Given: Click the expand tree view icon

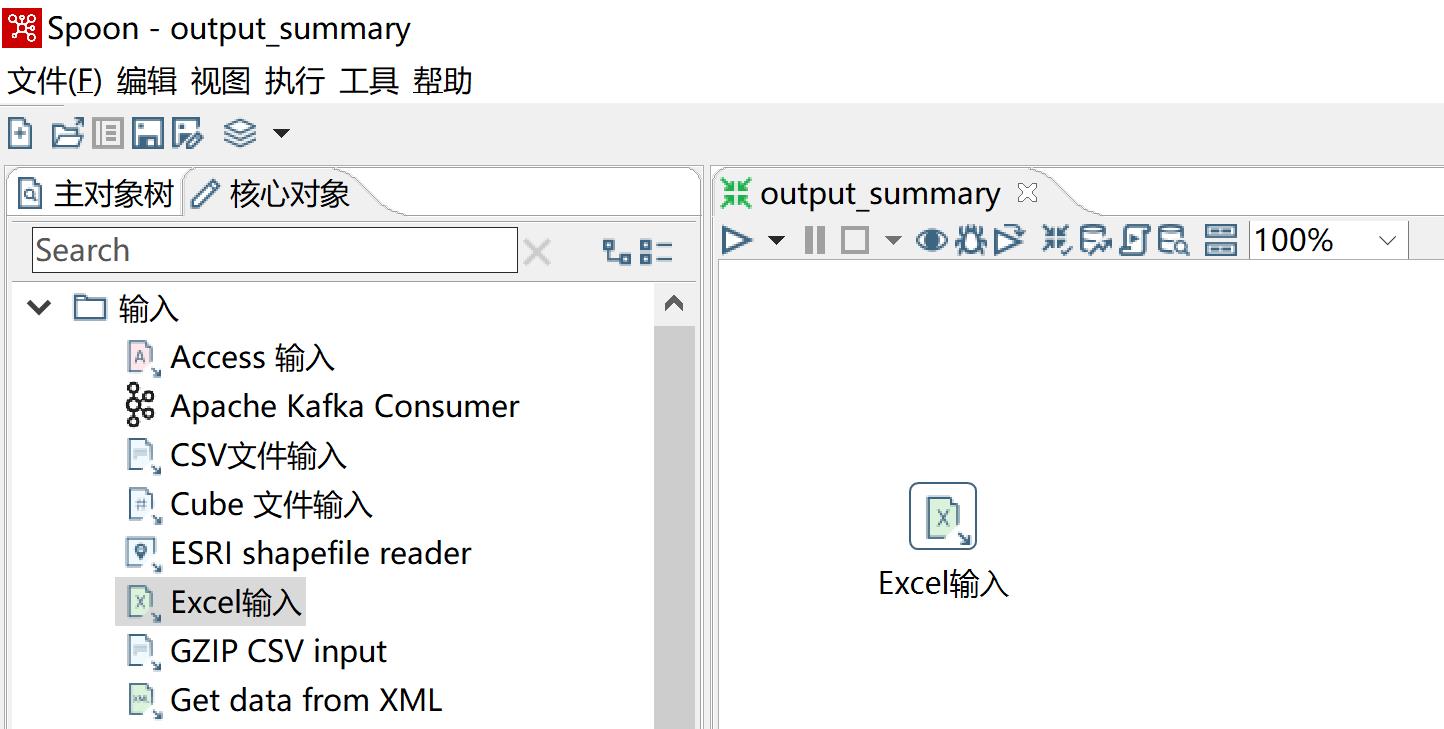Looking at the screenshot, I should click(x=617, y=252).
